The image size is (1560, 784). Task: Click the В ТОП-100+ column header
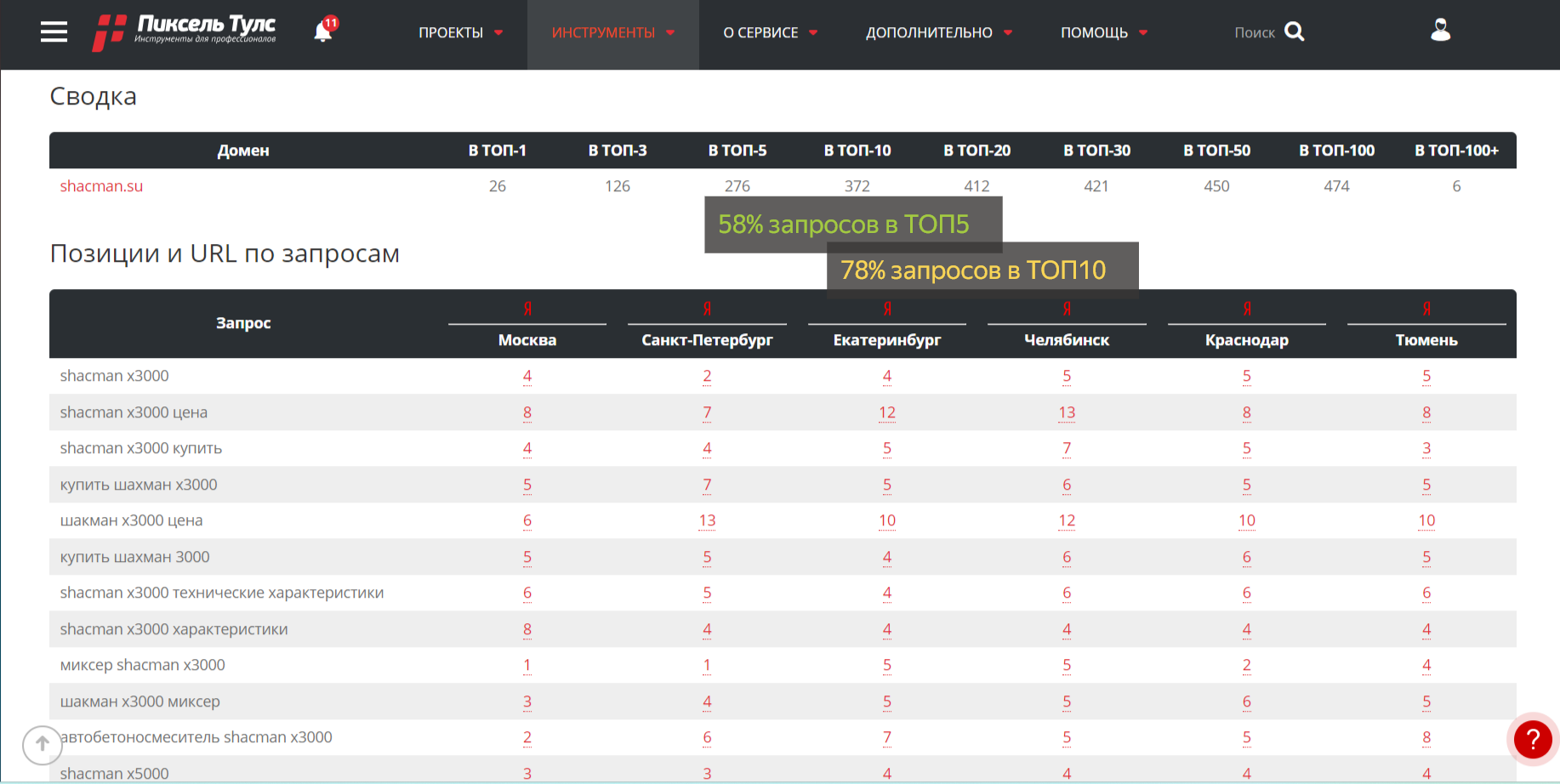(1456, 151)
